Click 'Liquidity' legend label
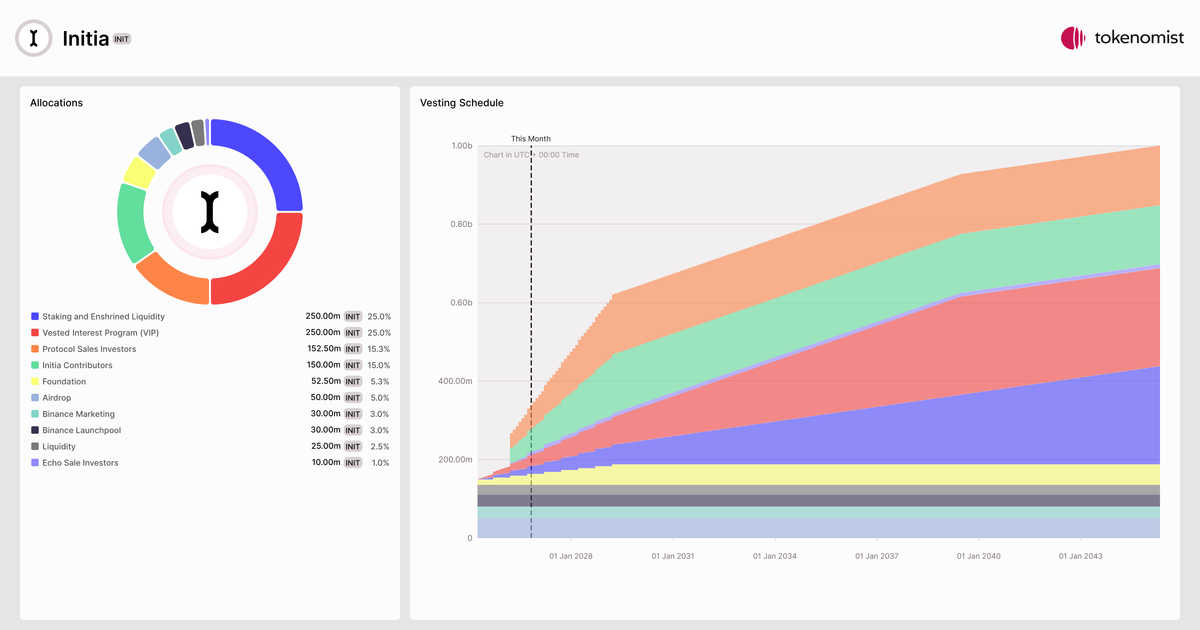 [59, 446]
